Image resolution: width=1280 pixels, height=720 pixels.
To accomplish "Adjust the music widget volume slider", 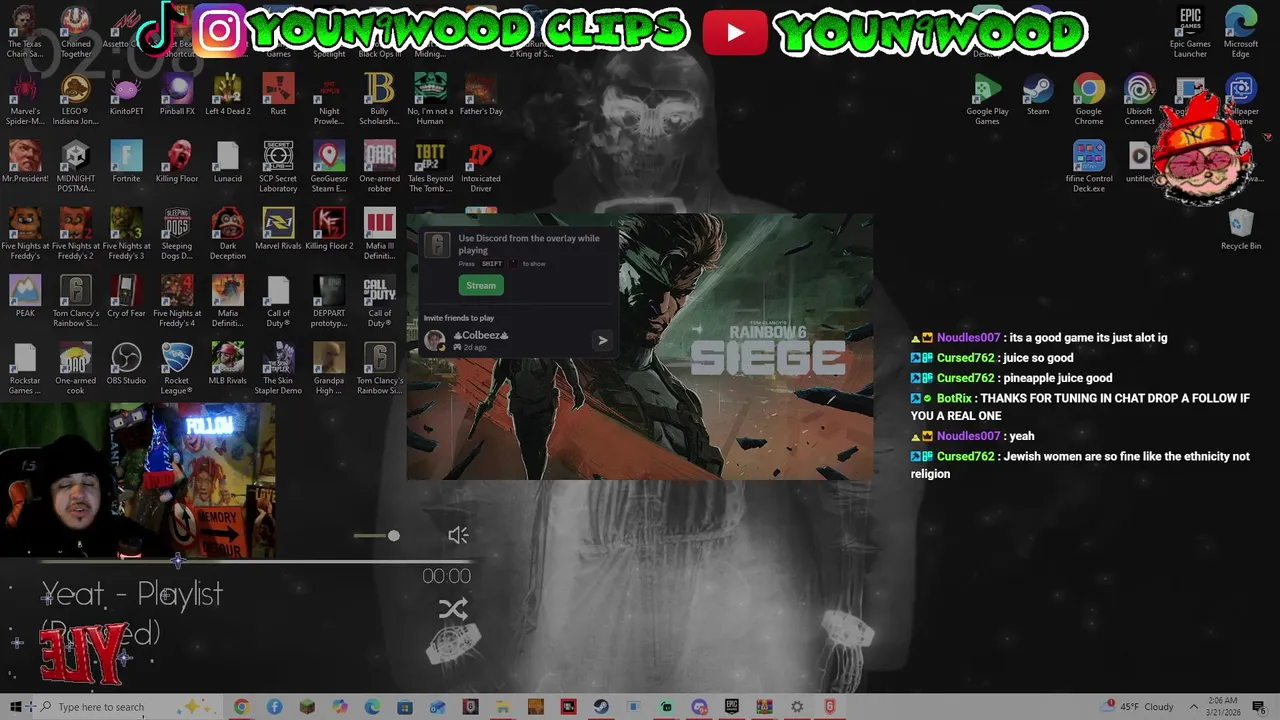I will (378, 536).
